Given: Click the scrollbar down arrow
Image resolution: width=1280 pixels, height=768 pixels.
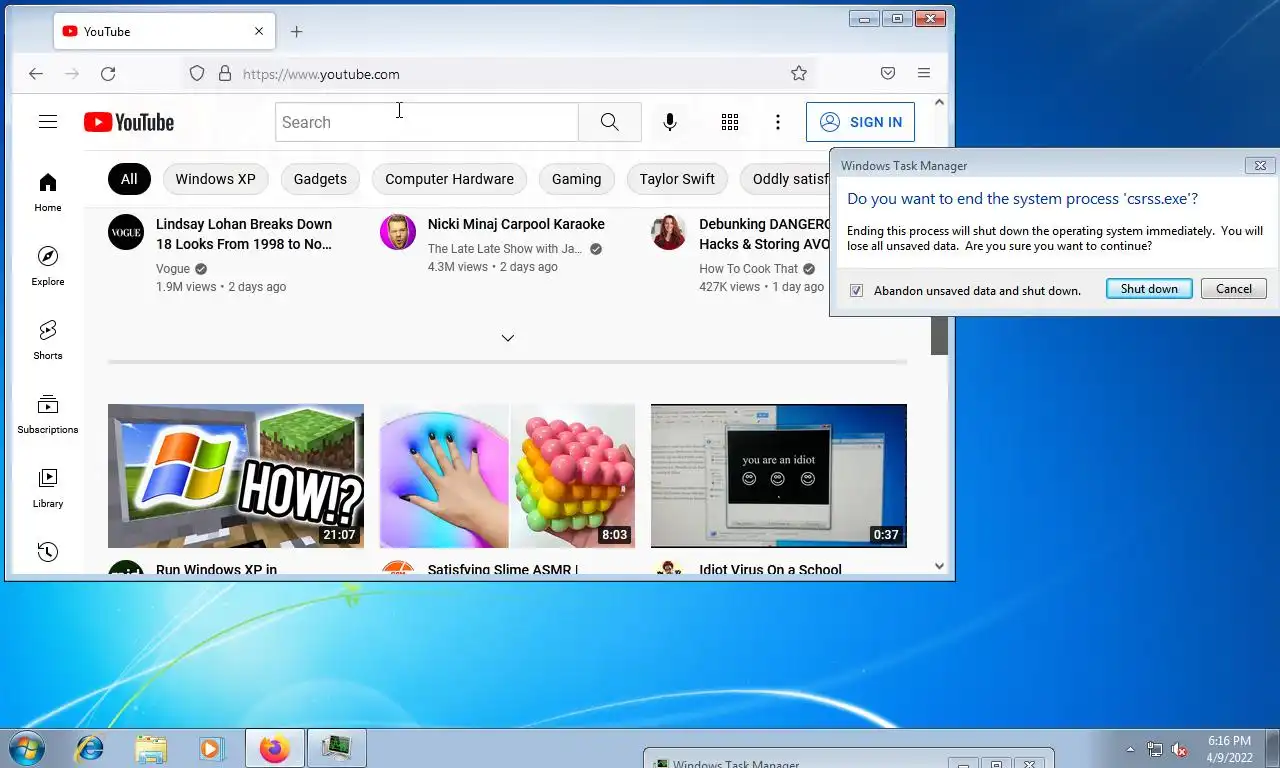Looking at the screenshot, I should point(939,566).
